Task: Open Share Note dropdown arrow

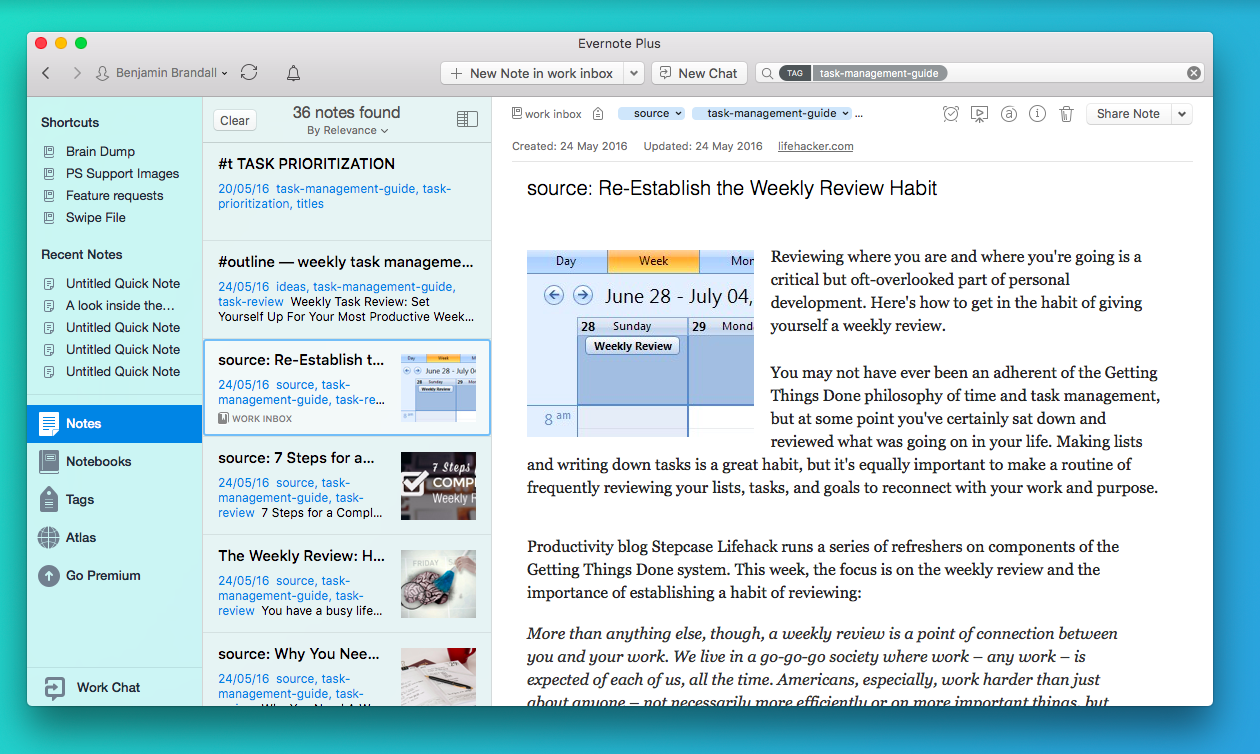Action: pyautogui.click(x=1182, y=114)
